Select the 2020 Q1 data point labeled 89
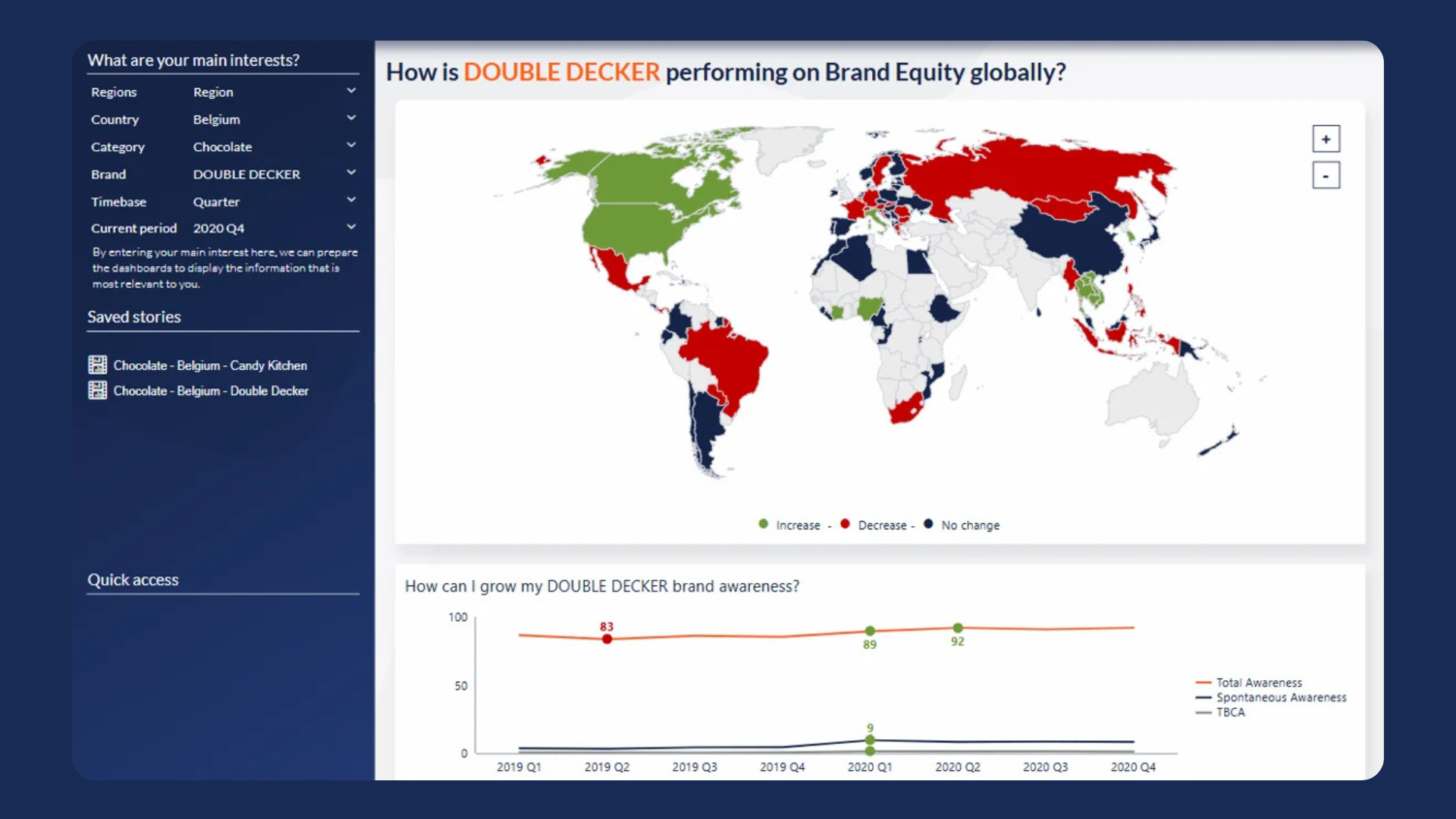The height and width of the screenshot is (819, 1456). (x=870, y=631)
